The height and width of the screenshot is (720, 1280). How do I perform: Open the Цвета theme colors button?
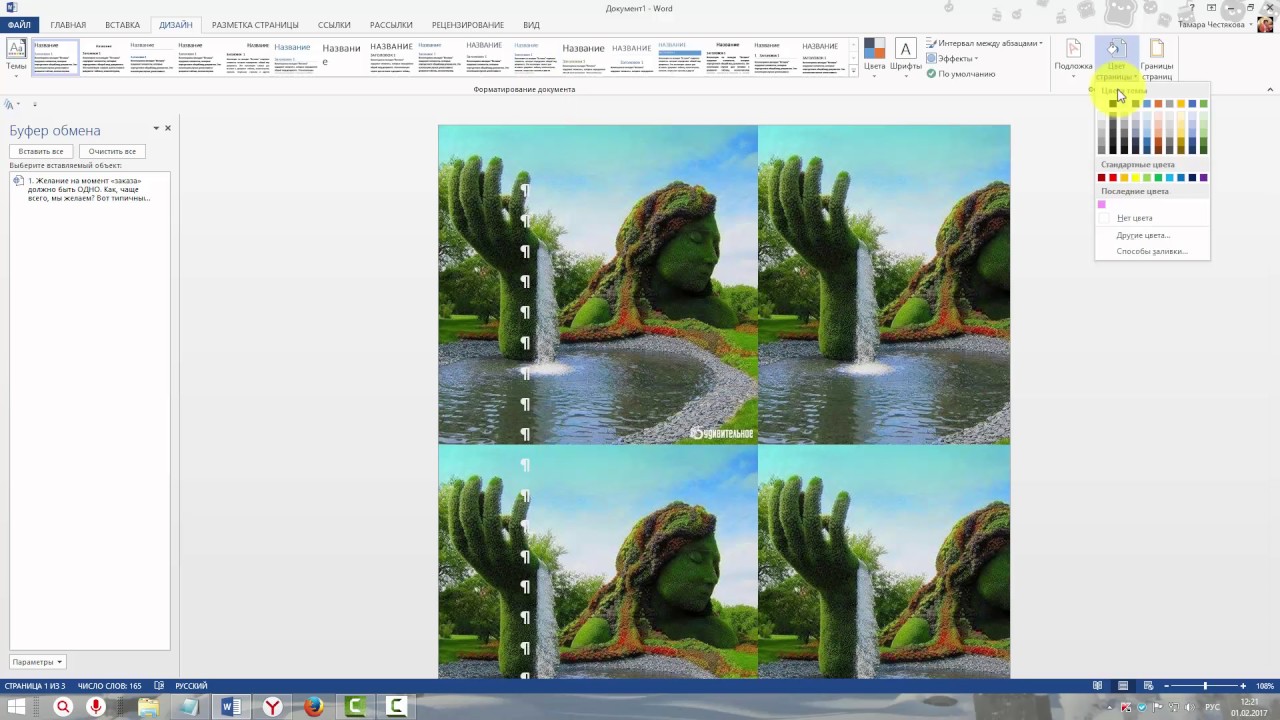pos(875,56)
